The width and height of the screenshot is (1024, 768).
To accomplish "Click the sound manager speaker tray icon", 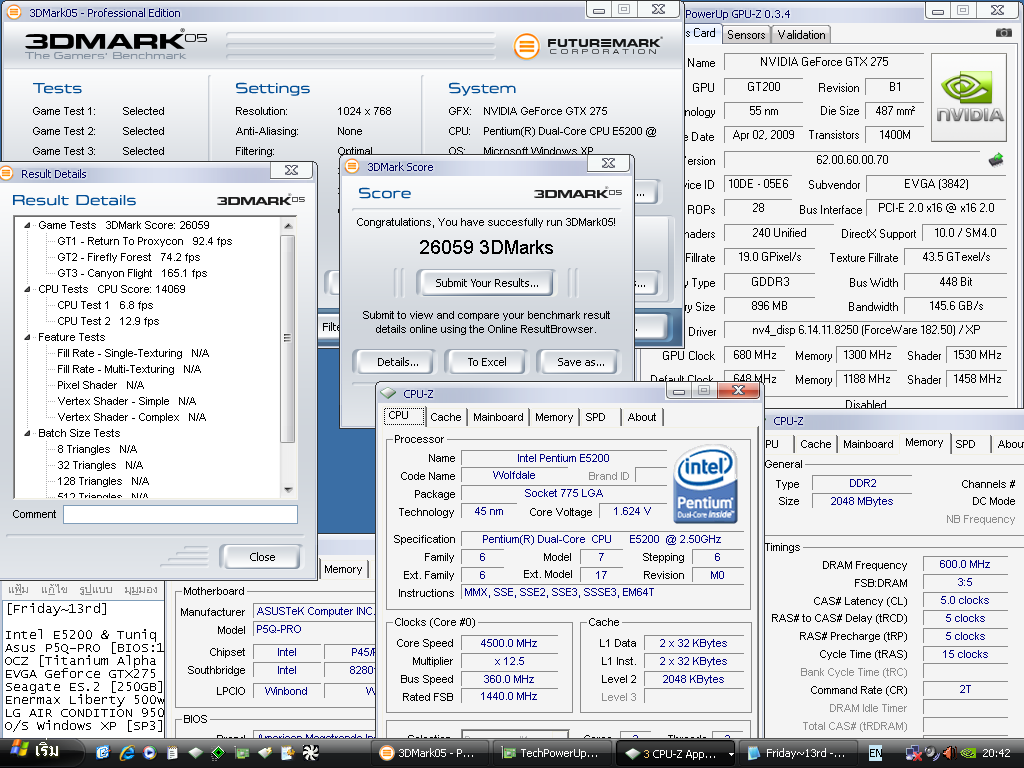I will point(931,753).
